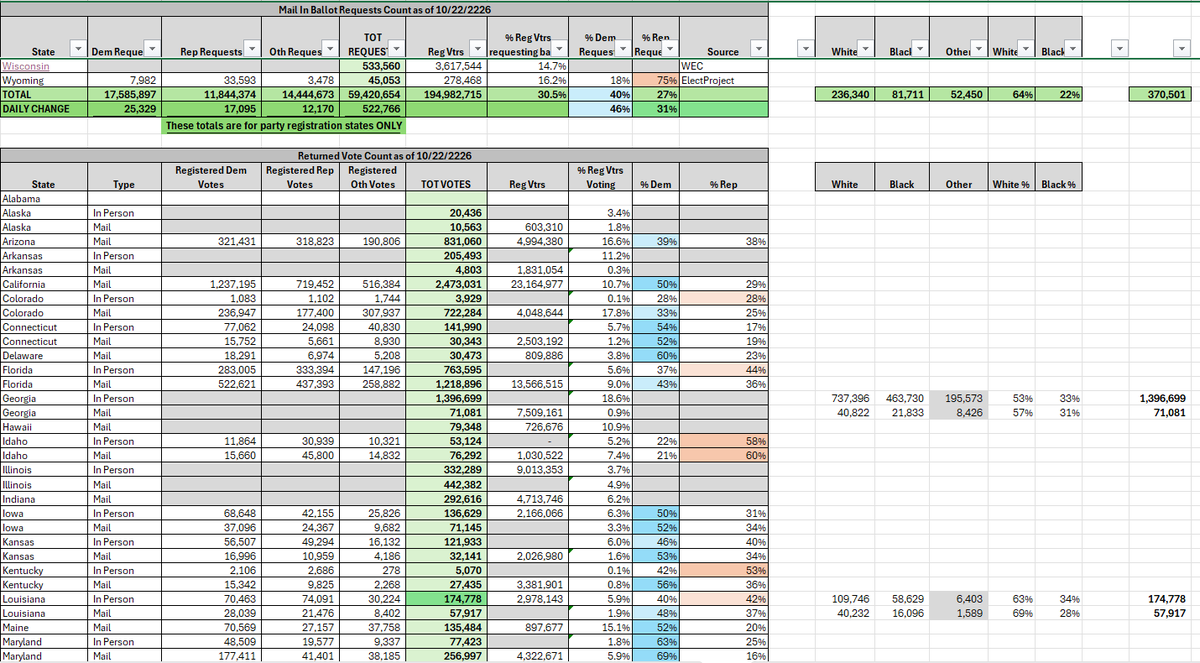Click the Delaware state cell
Image resolution: width=1200 pixels, height=663 pixels.
tap(43, 355)
